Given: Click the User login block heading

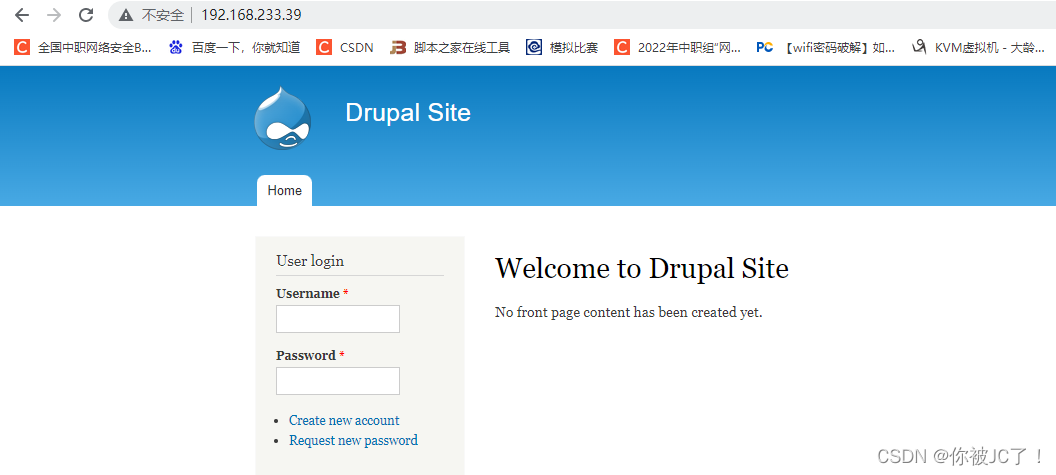Looking at the screenshot, I should (x=310, y=261).
